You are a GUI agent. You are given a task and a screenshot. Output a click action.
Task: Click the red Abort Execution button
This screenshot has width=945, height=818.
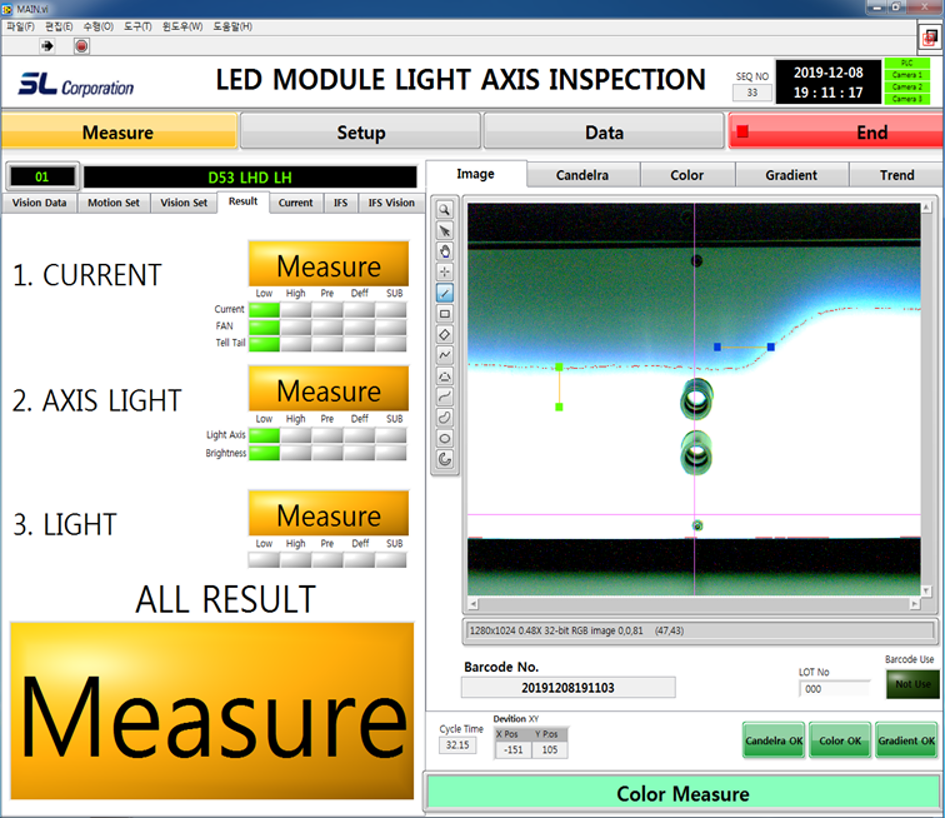(81, 46)
